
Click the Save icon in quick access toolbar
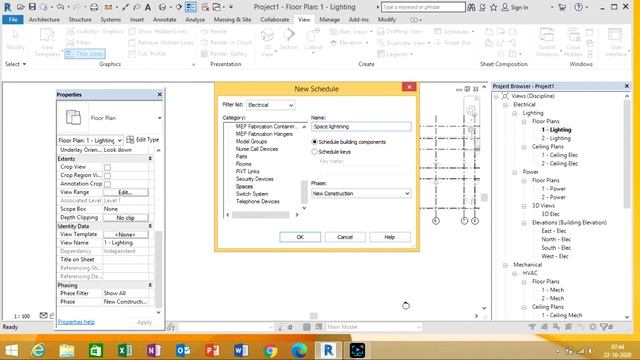coord(32,7)
